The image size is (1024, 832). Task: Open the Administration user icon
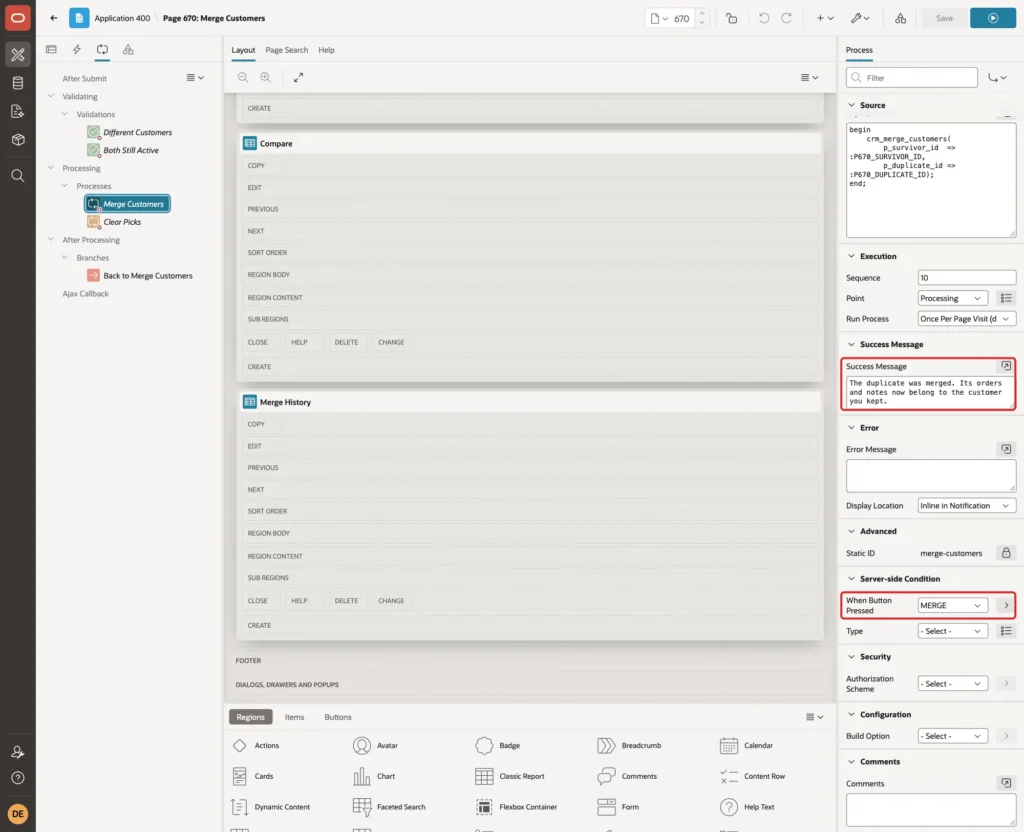coord(18,752)
